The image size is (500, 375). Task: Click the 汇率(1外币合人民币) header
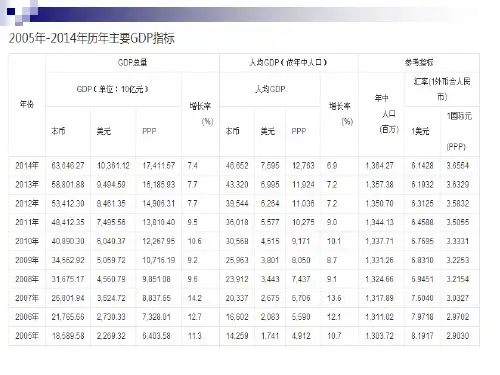(x=442, y=89)
